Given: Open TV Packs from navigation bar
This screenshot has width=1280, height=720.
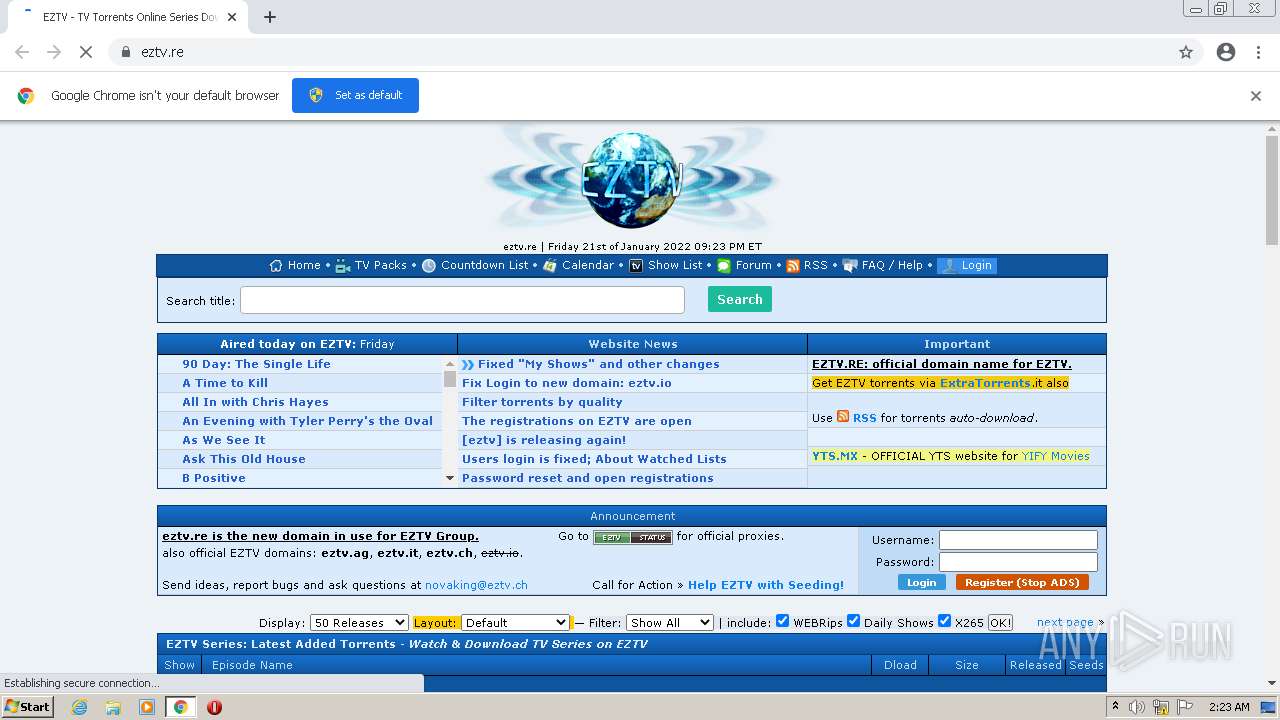Looking at the screenshot, I should (x=380, y=266).
